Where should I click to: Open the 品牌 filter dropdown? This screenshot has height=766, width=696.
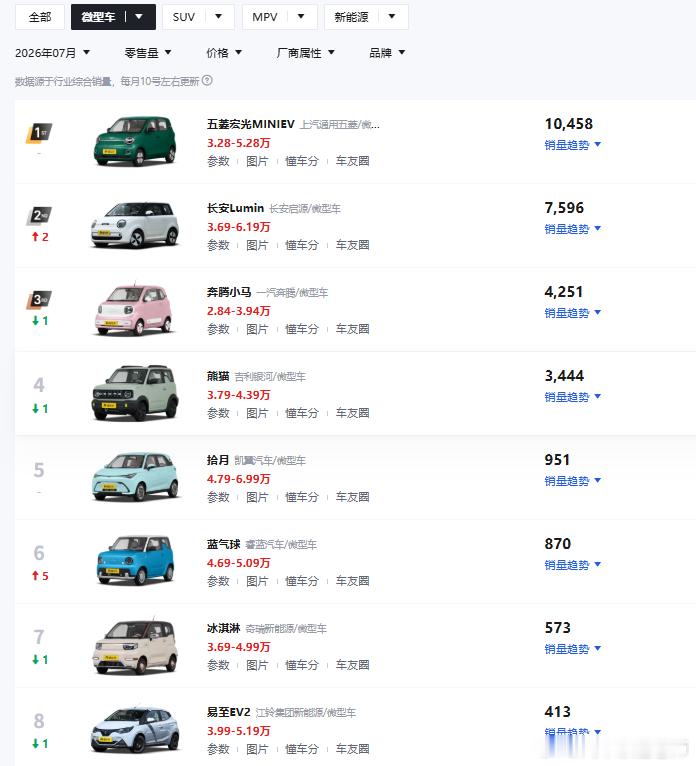click(387, 53)
